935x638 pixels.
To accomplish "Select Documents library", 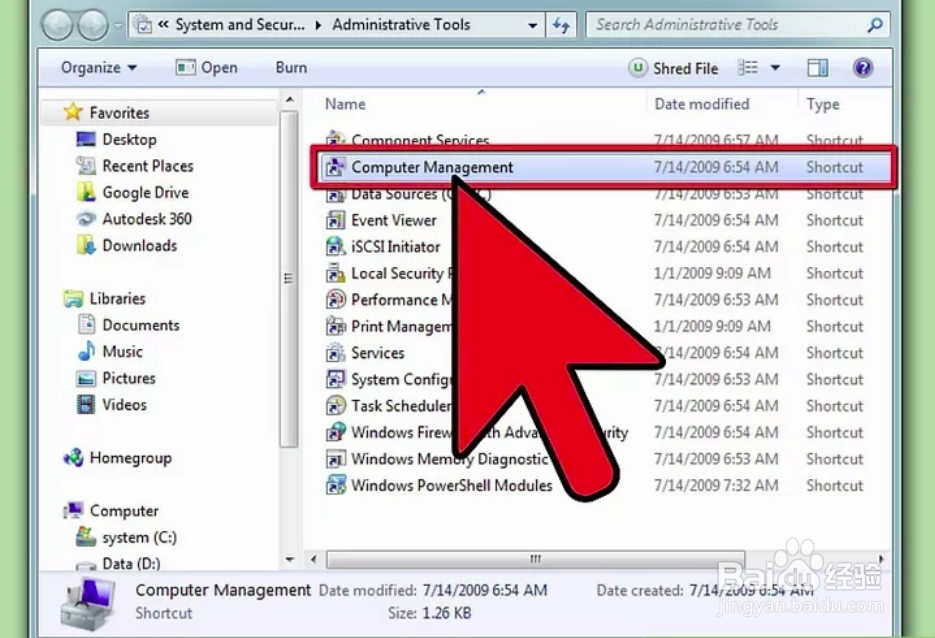I will (x=141, y=325).
